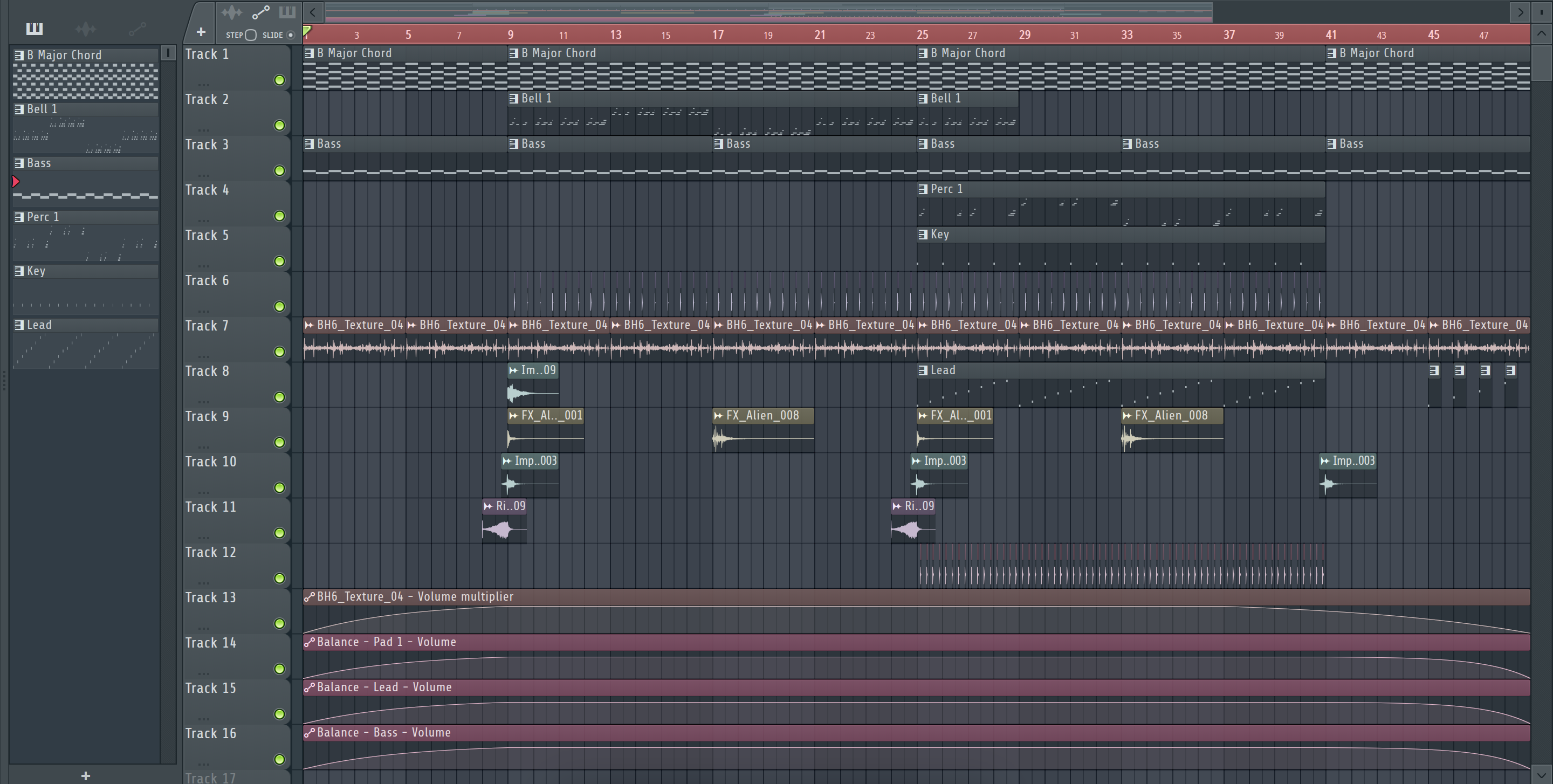Mute Track 14 with its green LED

[x=279, y=668]
